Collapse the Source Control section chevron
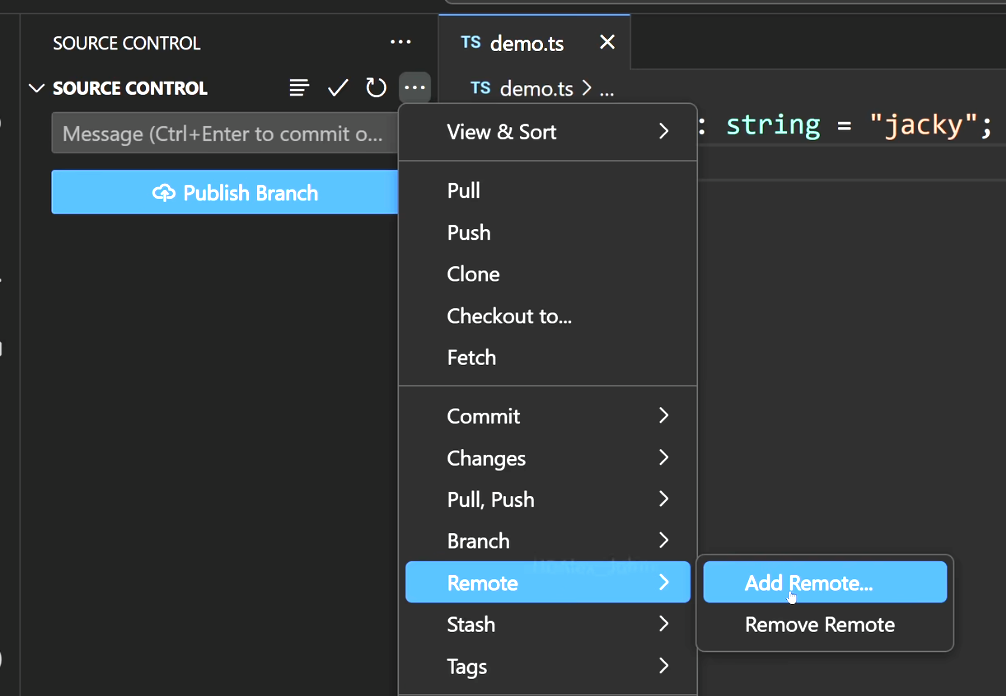1006x696 pixels. click(37, 88)
